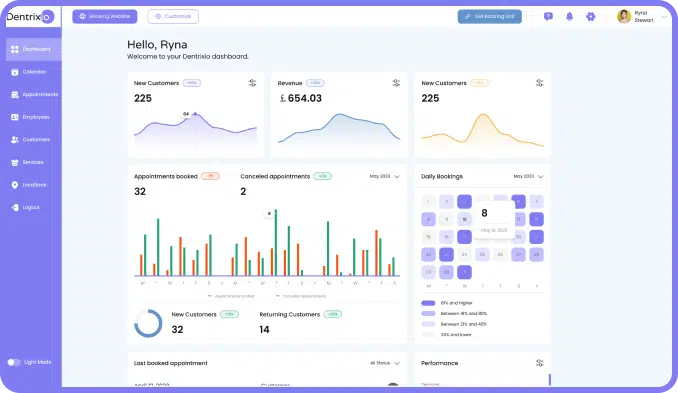Viewport: 678px width, 393px height.
Task: Click the Get Booking Link button
Action: [x=489, y=16]
